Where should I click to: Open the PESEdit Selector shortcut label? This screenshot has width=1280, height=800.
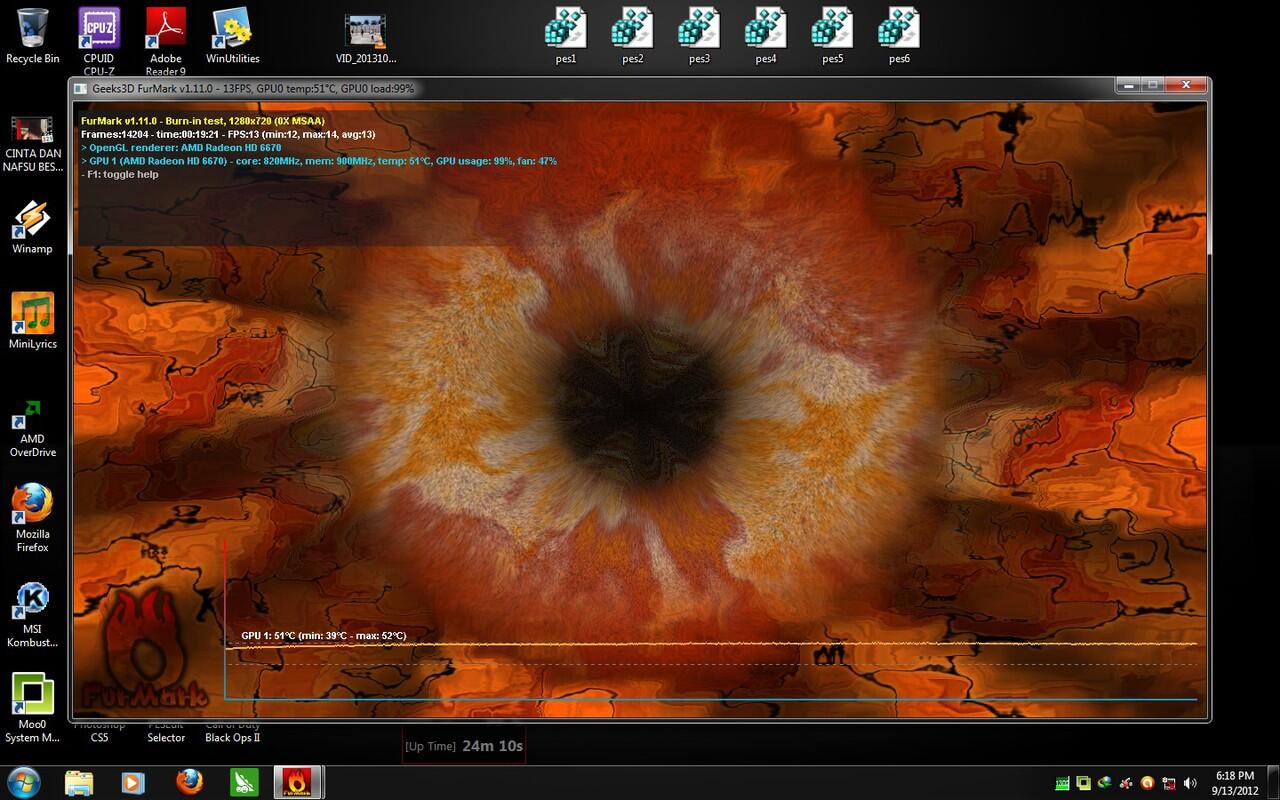(166, 732)
